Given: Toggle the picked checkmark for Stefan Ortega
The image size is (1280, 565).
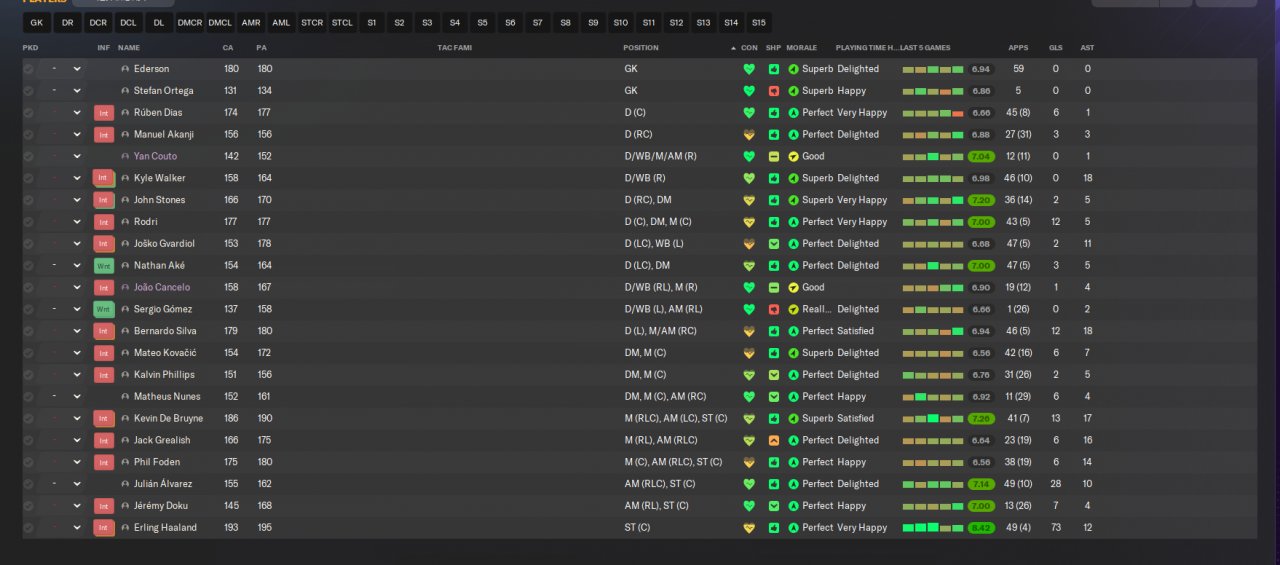Looking at the screenshot, I should [x=28, y=91].
